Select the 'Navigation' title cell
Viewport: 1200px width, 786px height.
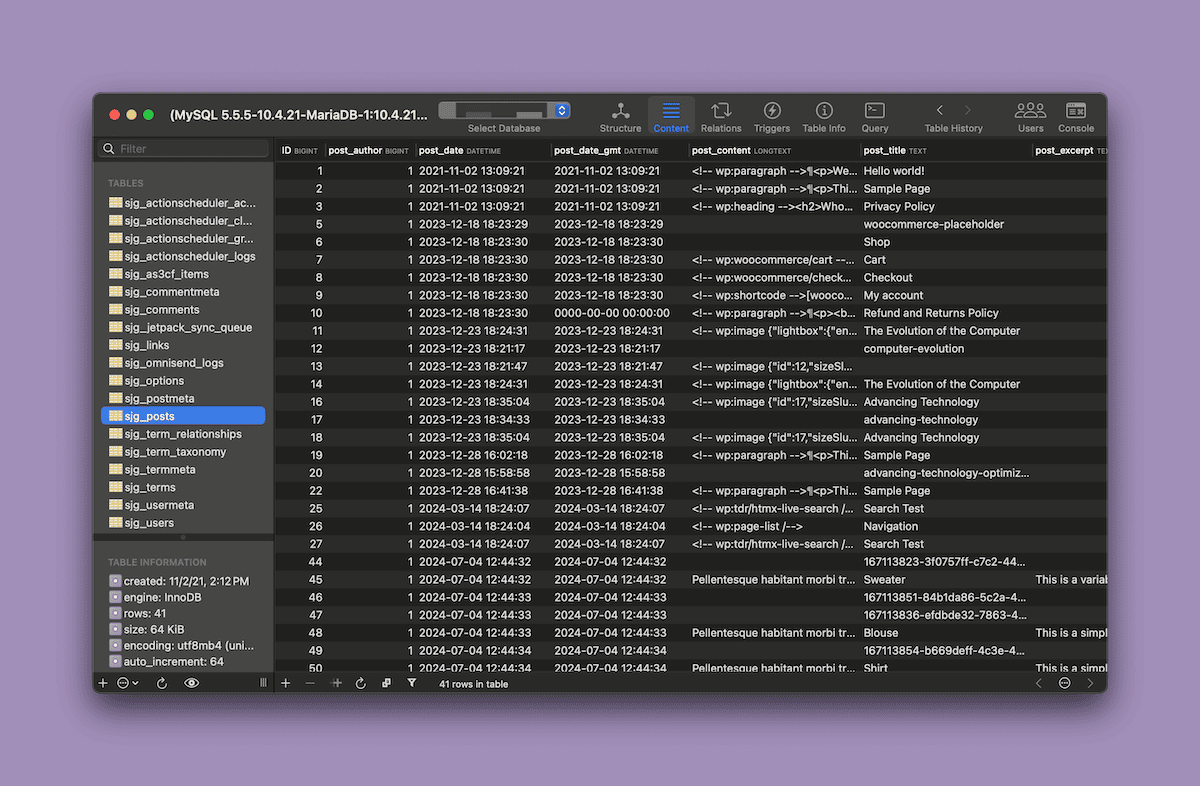pyautogui.click(x=946, y=526)
